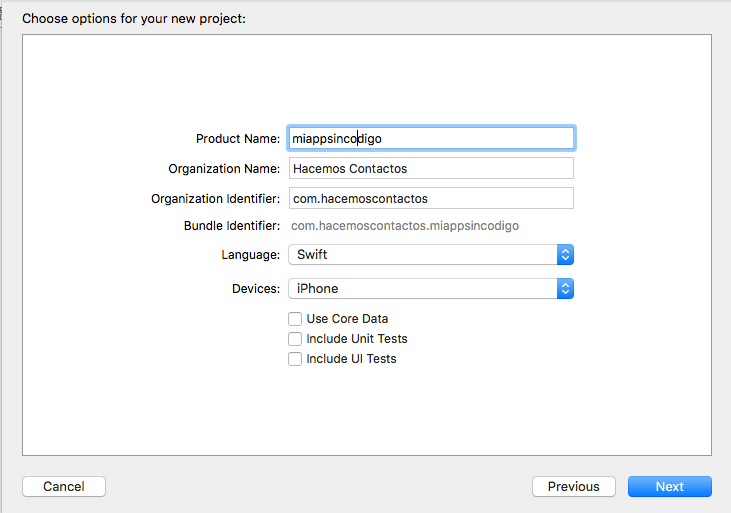Image resolution: width=731 pixels, height=513 pixels.
Task: Click the 'Choose options for your new project' heading
Action: (x=134, y=18)
